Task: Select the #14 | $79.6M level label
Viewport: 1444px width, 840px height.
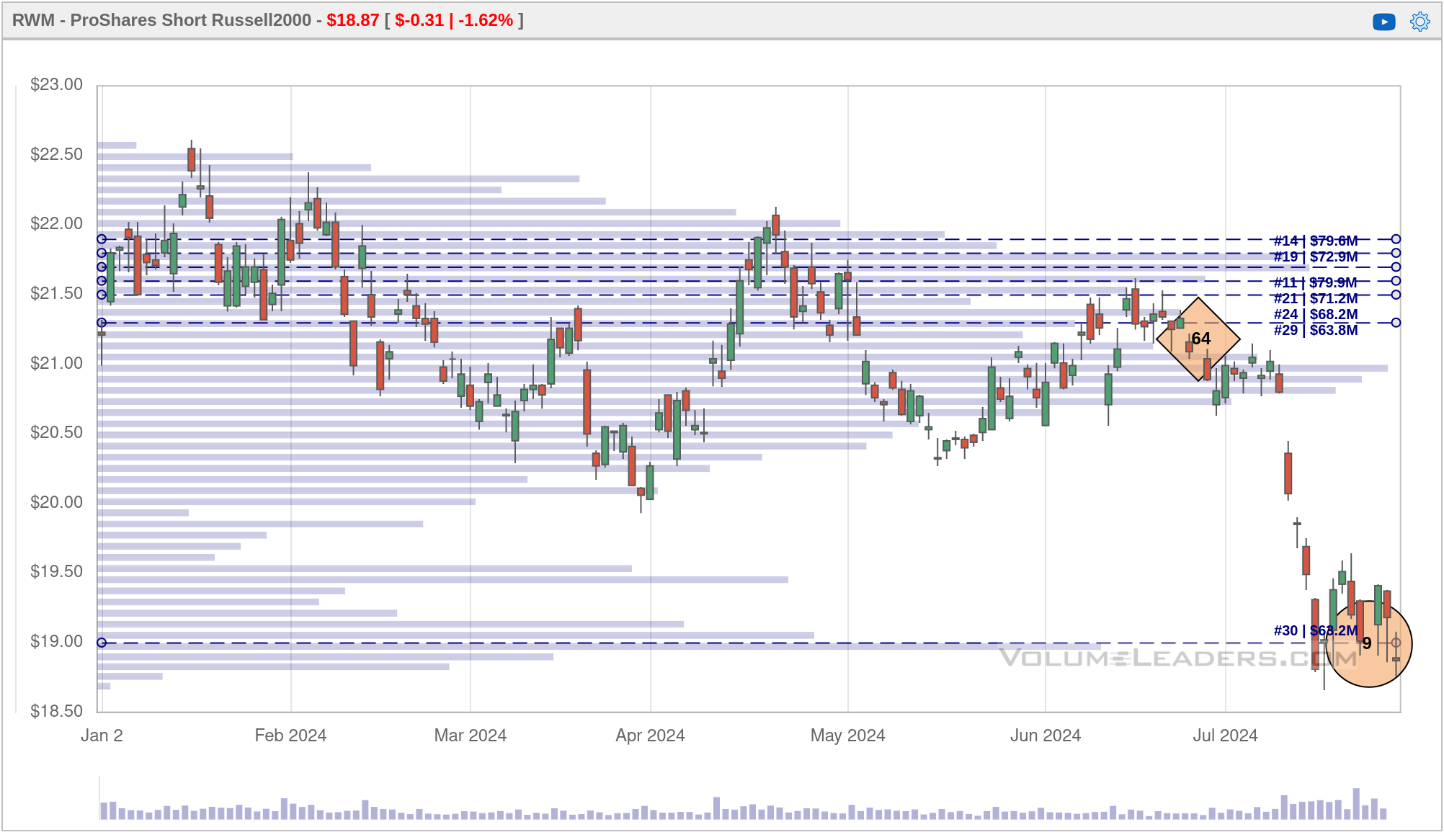Action: [1315, 241]
